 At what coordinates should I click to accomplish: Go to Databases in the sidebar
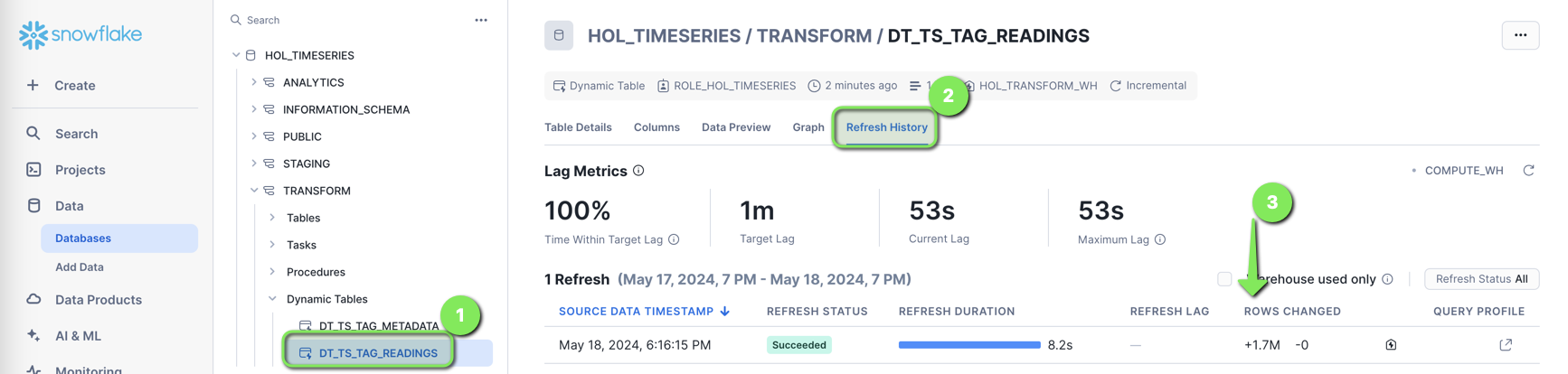[83, 238]
